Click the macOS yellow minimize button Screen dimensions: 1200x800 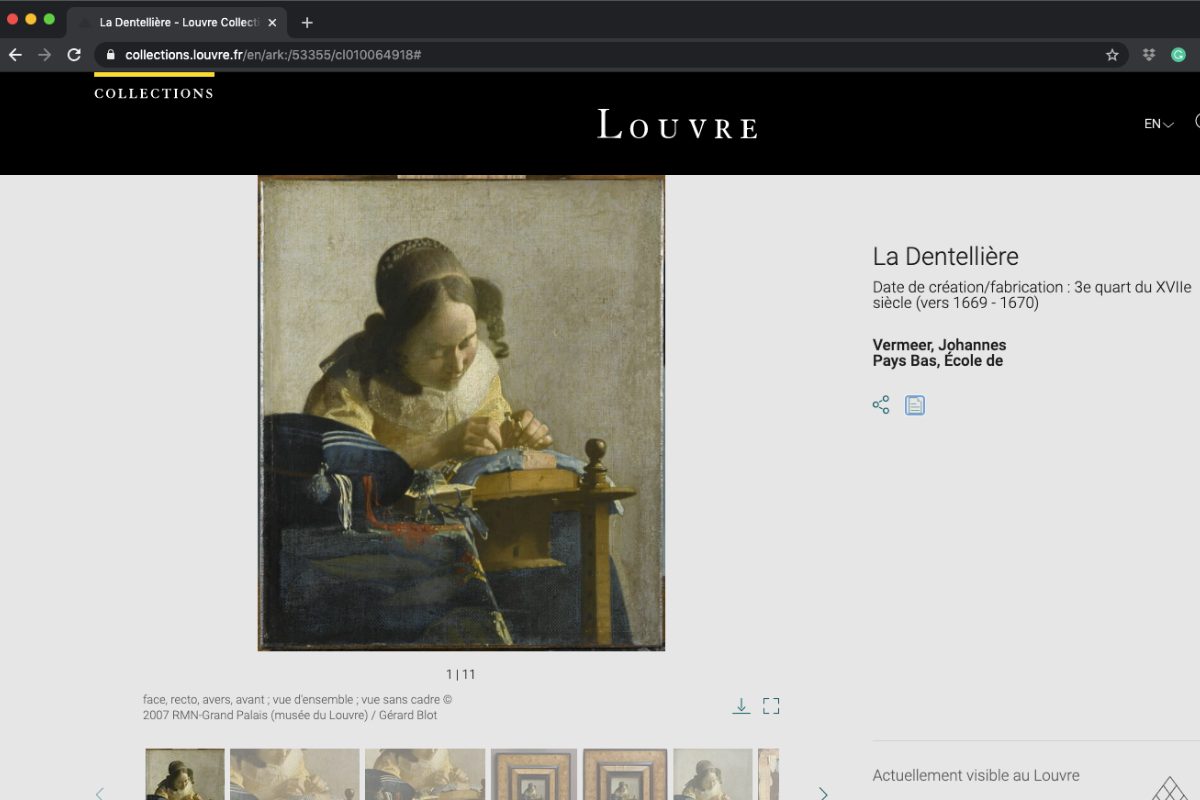(x=31, y=19)
